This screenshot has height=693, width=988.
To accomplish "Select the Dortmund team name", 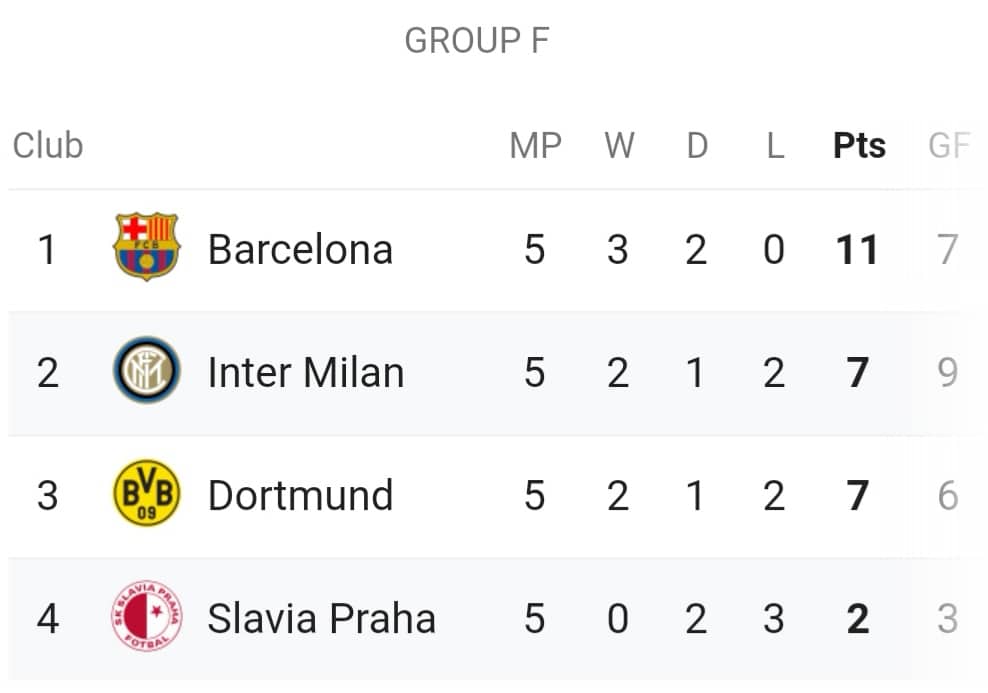I will click(x=301, y=495).
